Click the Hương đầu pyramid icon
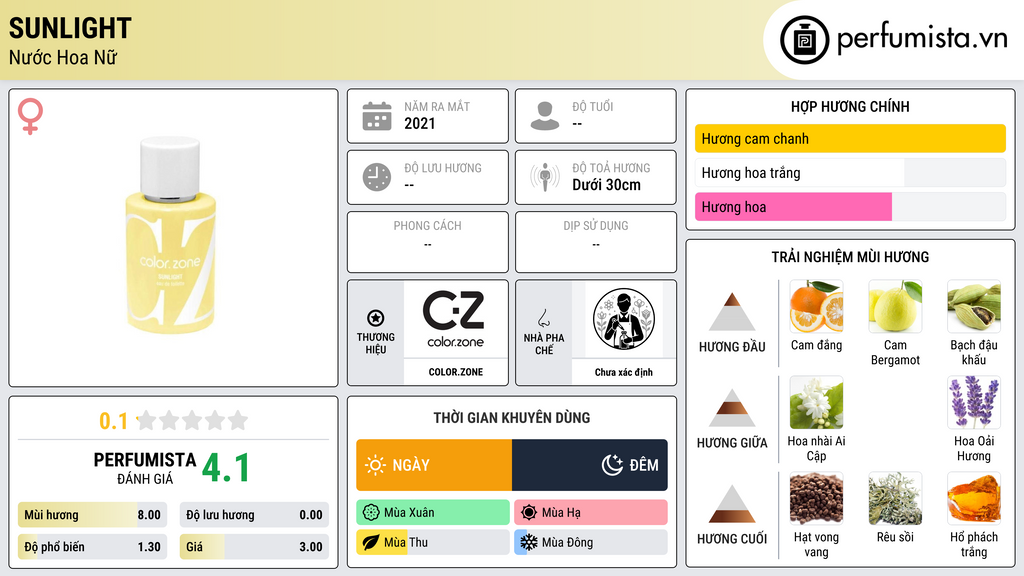This screenshot has height=576, width=1024. point(732,312)
